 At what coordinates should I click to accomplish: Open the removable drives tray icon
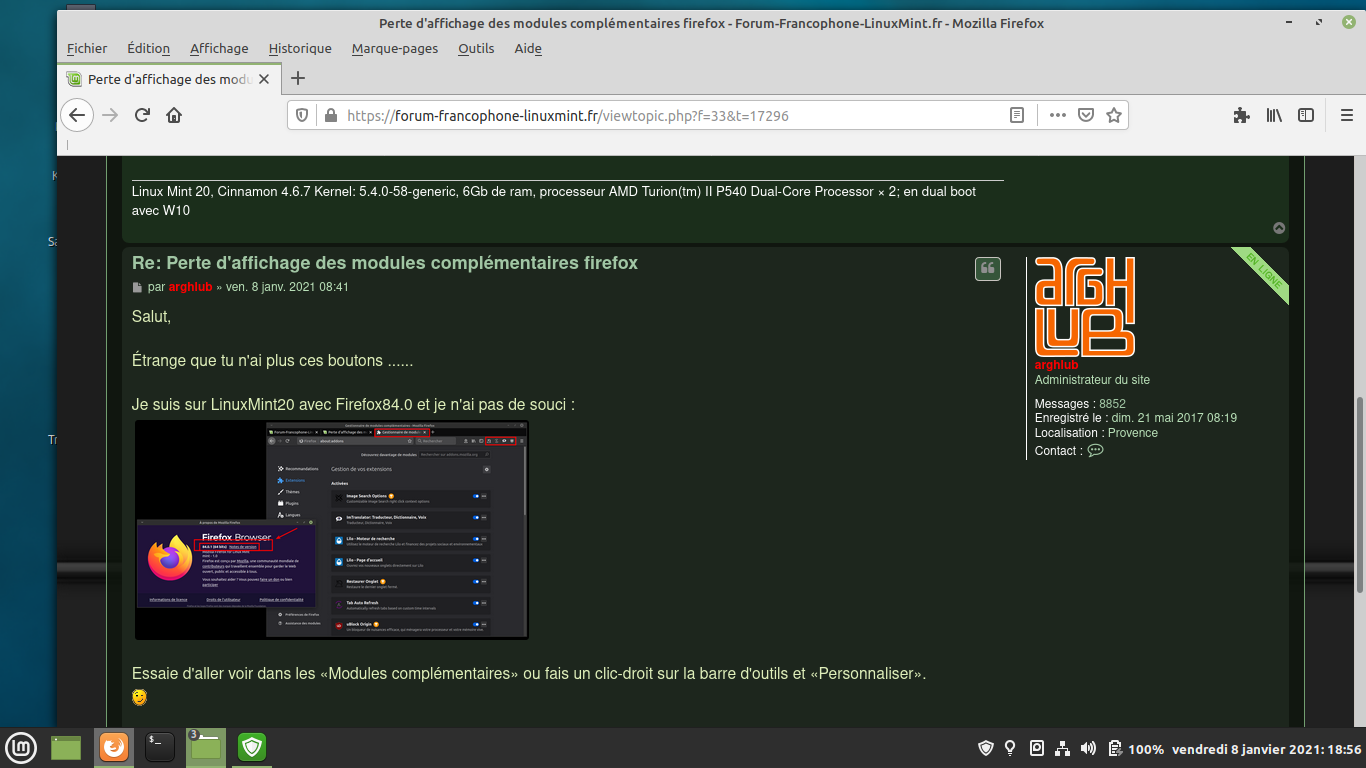click(1037, 748)
